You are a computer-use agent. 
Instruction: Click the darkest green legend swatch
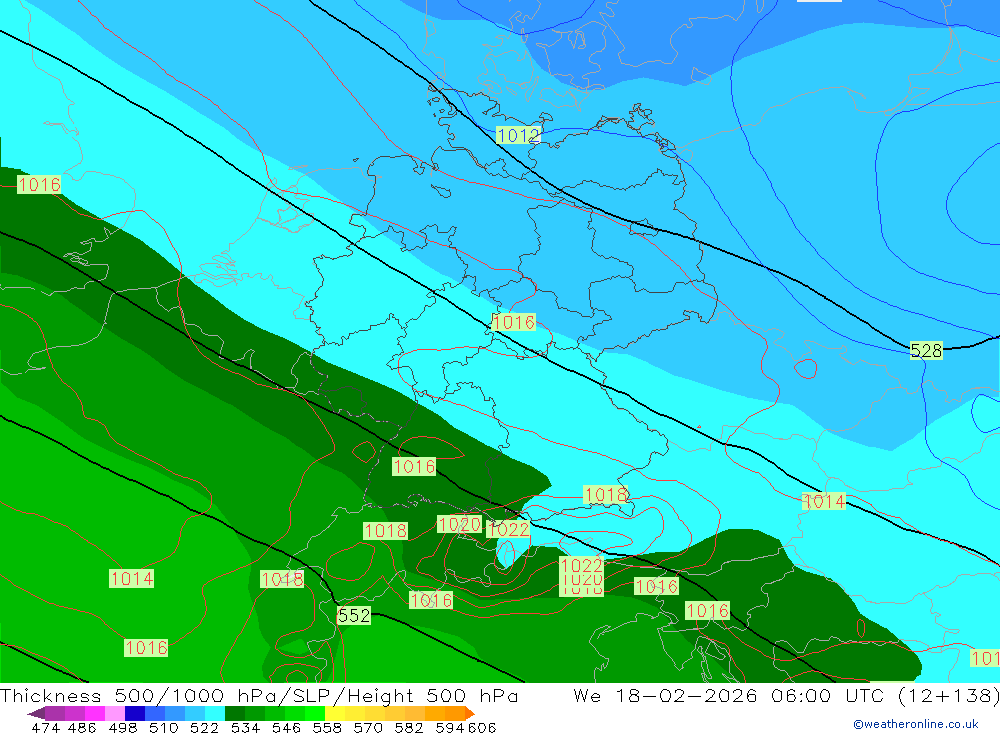pos(235,713)
